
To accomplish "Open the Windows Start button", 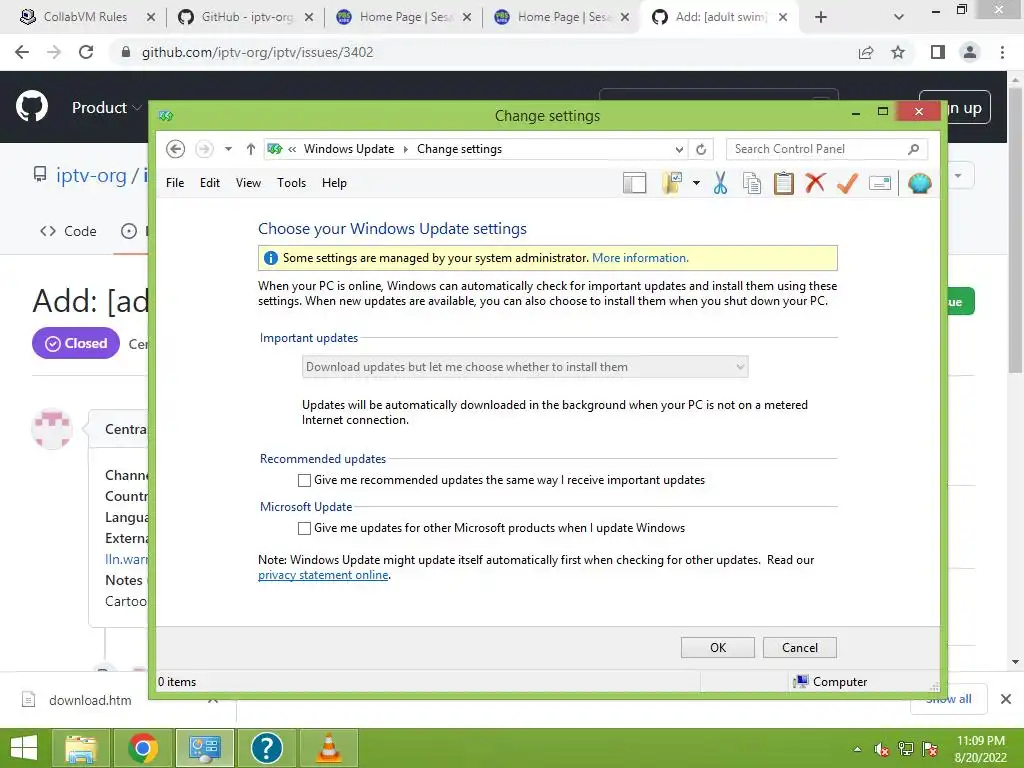I will [x=24, y=748].
